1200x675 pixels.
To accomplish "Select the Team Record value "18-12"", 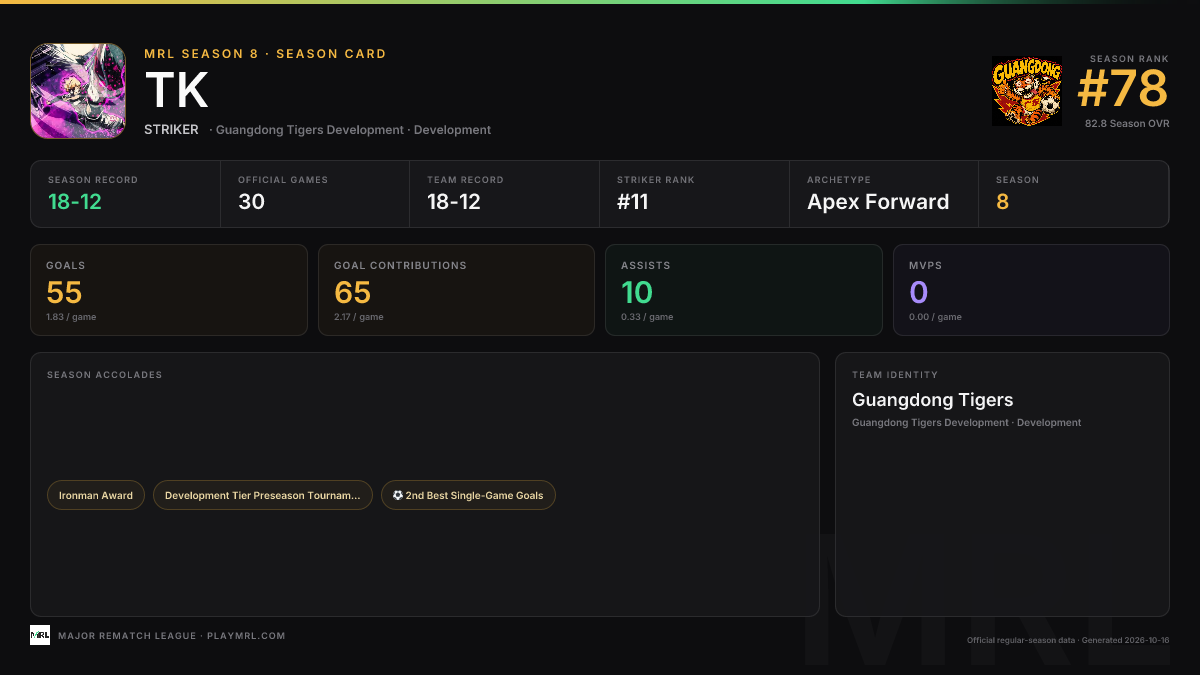I will tap(454, 201).
